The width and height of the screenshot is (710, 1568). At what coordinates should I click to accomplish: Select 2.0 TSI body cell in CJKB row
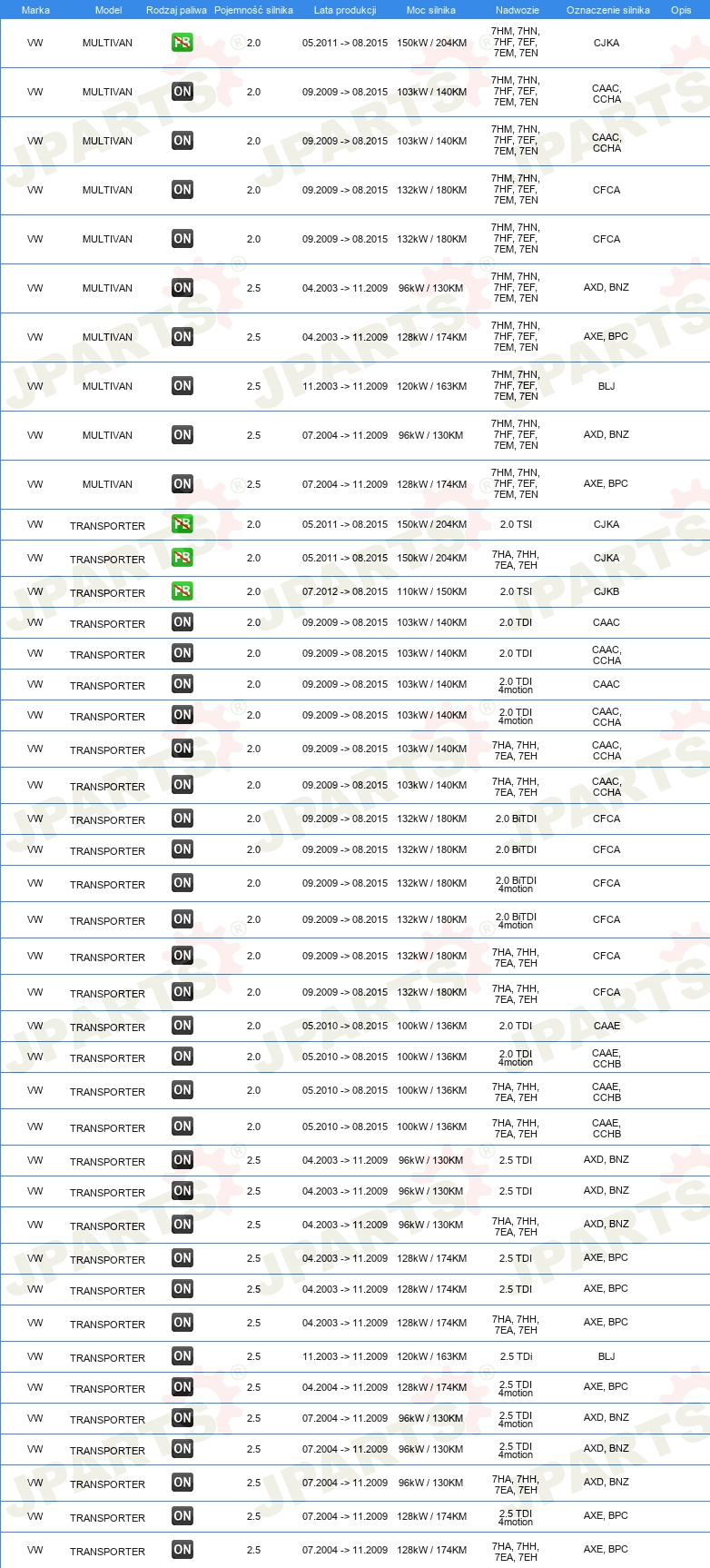(516, 591)
